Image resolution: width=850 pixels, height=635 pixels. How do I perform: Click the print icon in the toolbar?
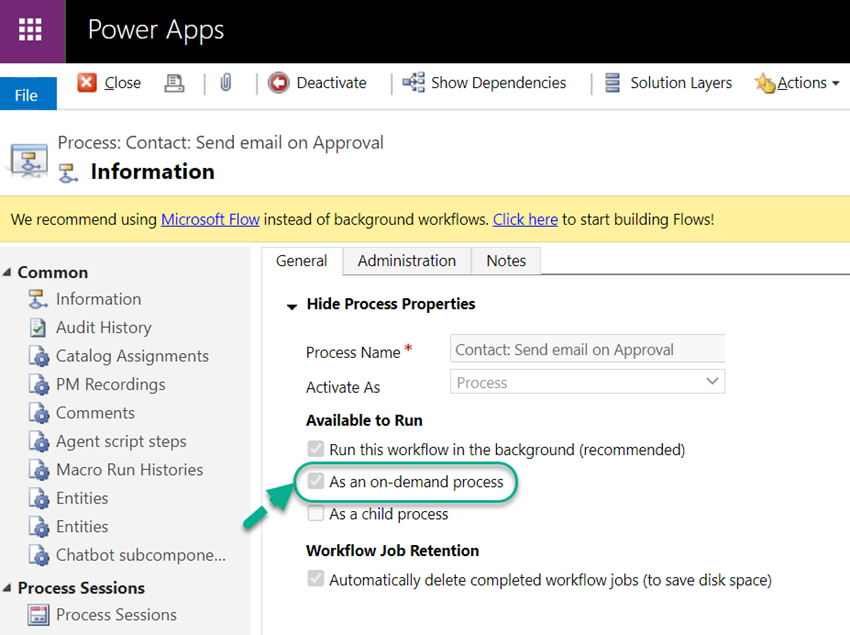174,83
